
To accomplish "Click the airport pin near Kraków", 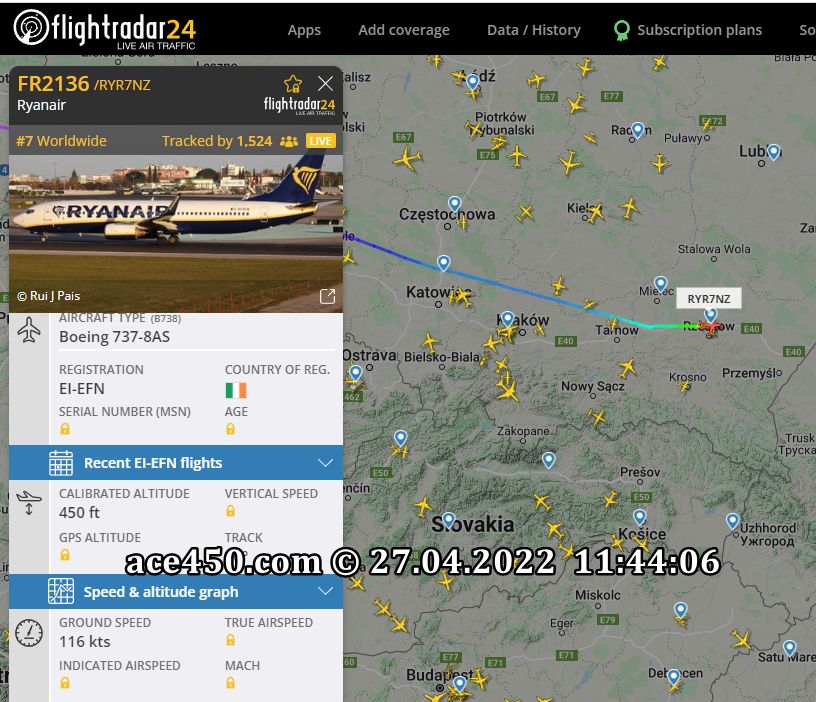I will pyautogui.click(x=507, y=319).
